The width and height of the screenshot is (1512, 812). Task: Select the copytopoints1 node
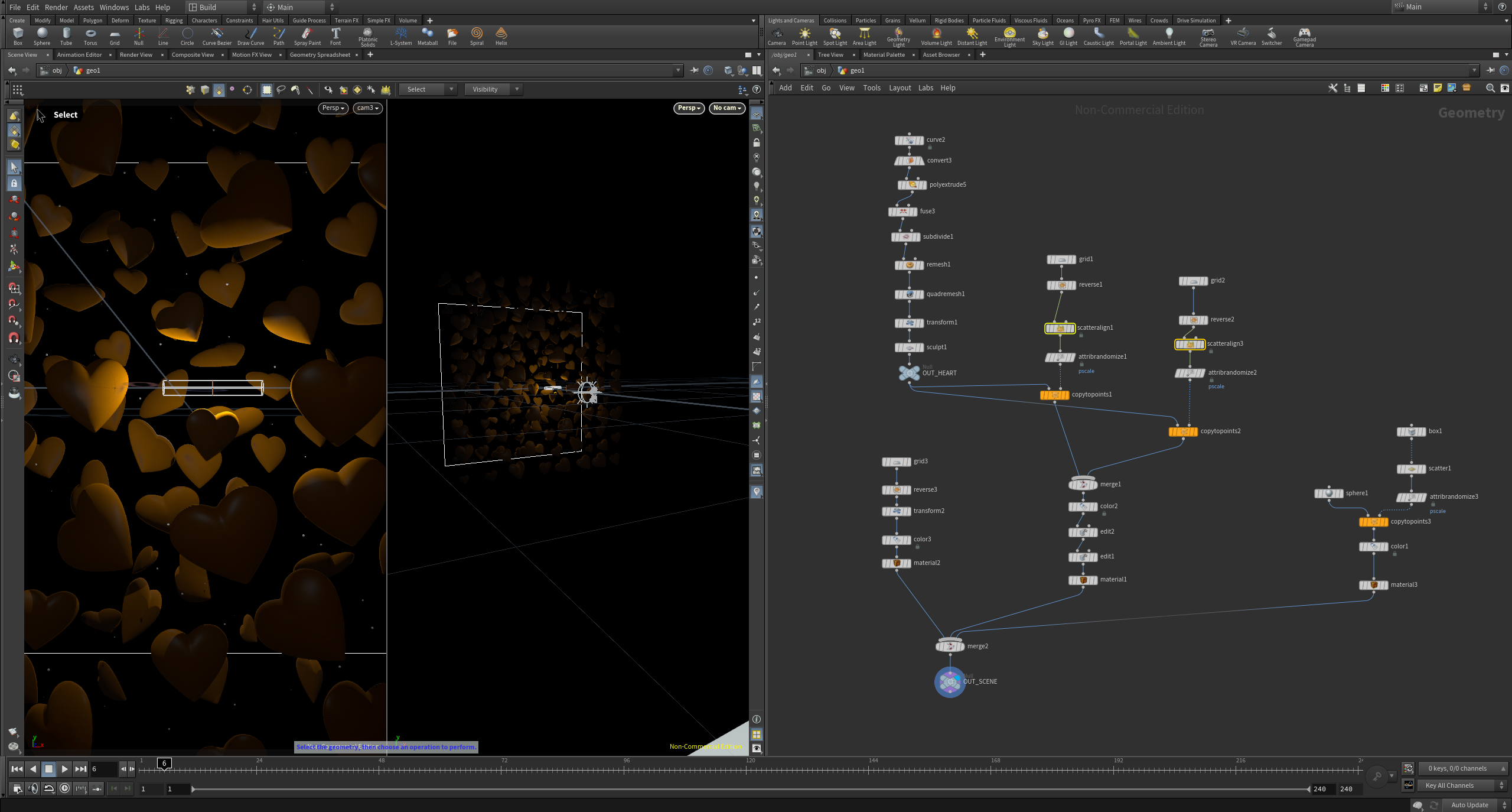[1055, 395]
